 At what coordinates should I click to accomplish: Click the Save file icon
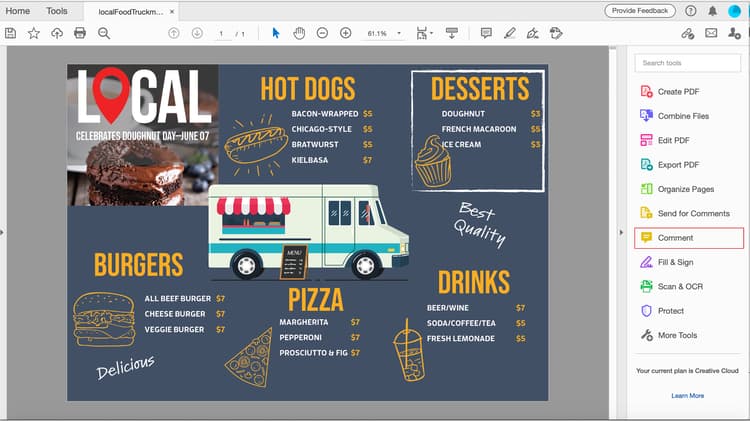[11, 33]
